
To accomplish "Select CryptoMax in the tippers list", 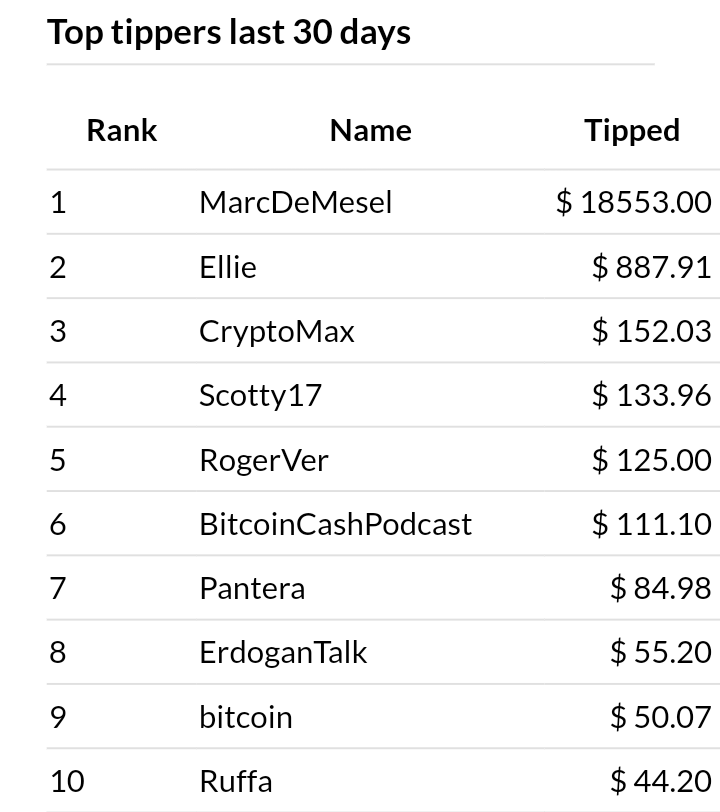I will pyautogui.click(x=277, y=331).
